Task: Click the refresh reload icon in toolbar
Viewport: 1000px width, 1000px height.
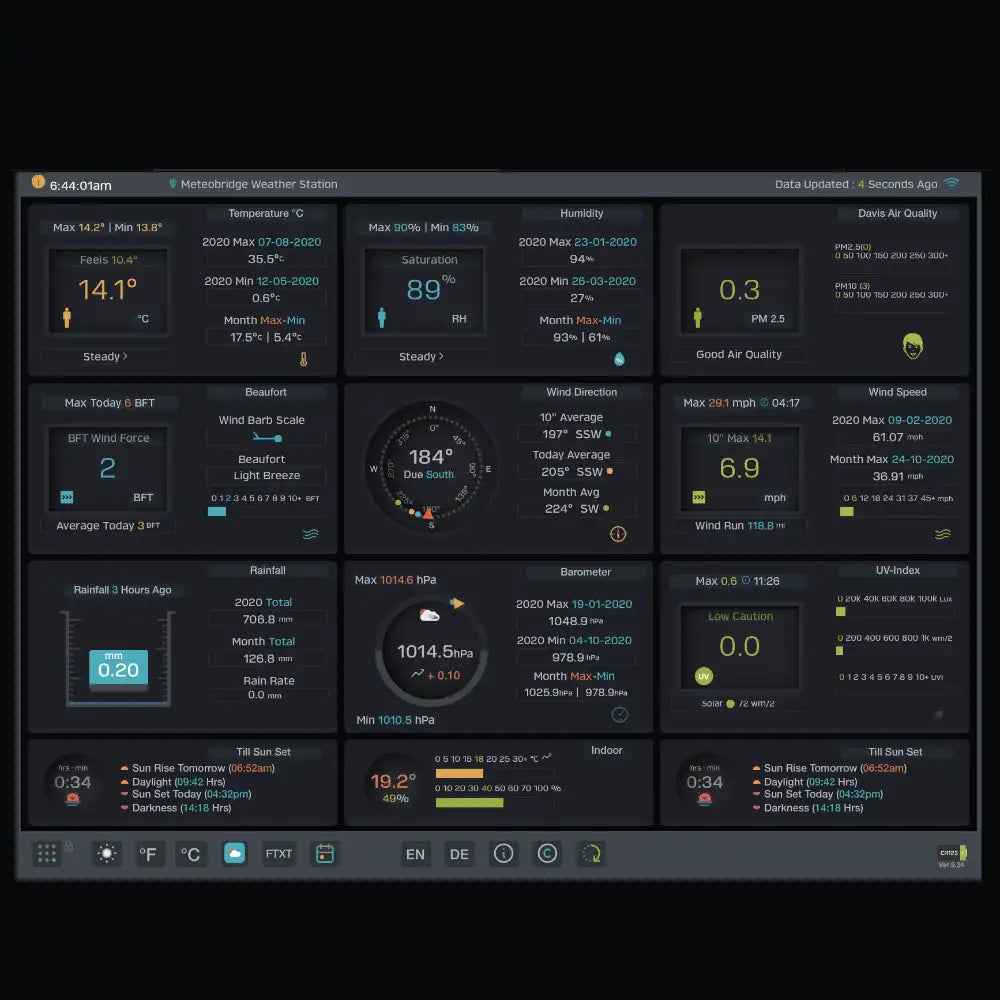Action: (x=592, y=854)
